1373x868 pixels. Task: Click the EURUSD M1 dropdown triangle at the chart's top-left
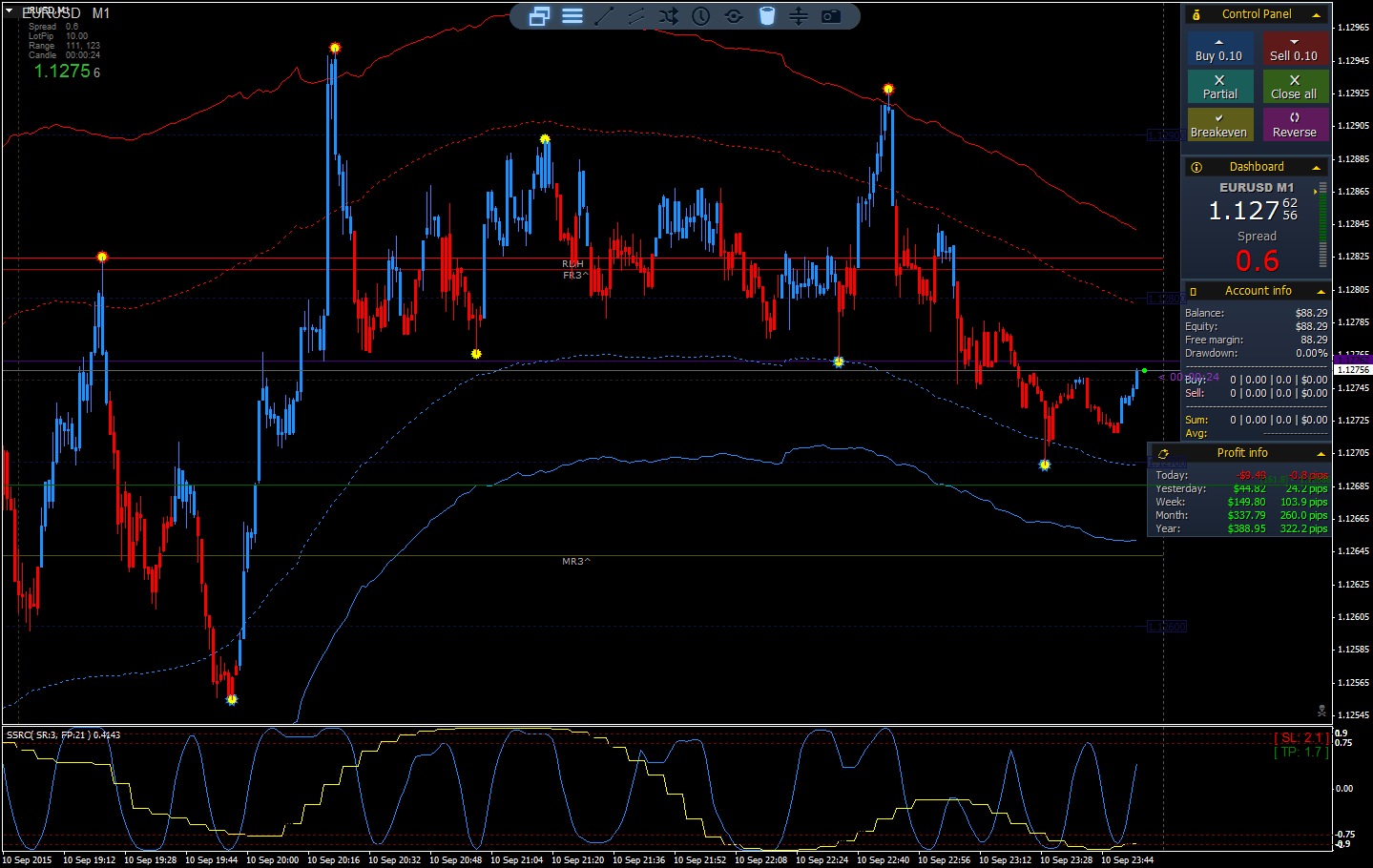click(10, 12)
